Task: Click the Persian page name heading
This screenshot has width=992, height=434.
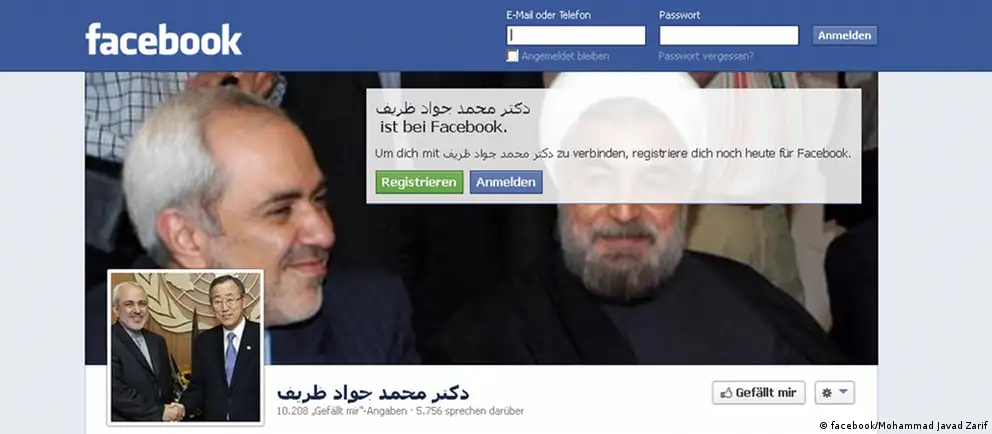Action: [373, 392]
